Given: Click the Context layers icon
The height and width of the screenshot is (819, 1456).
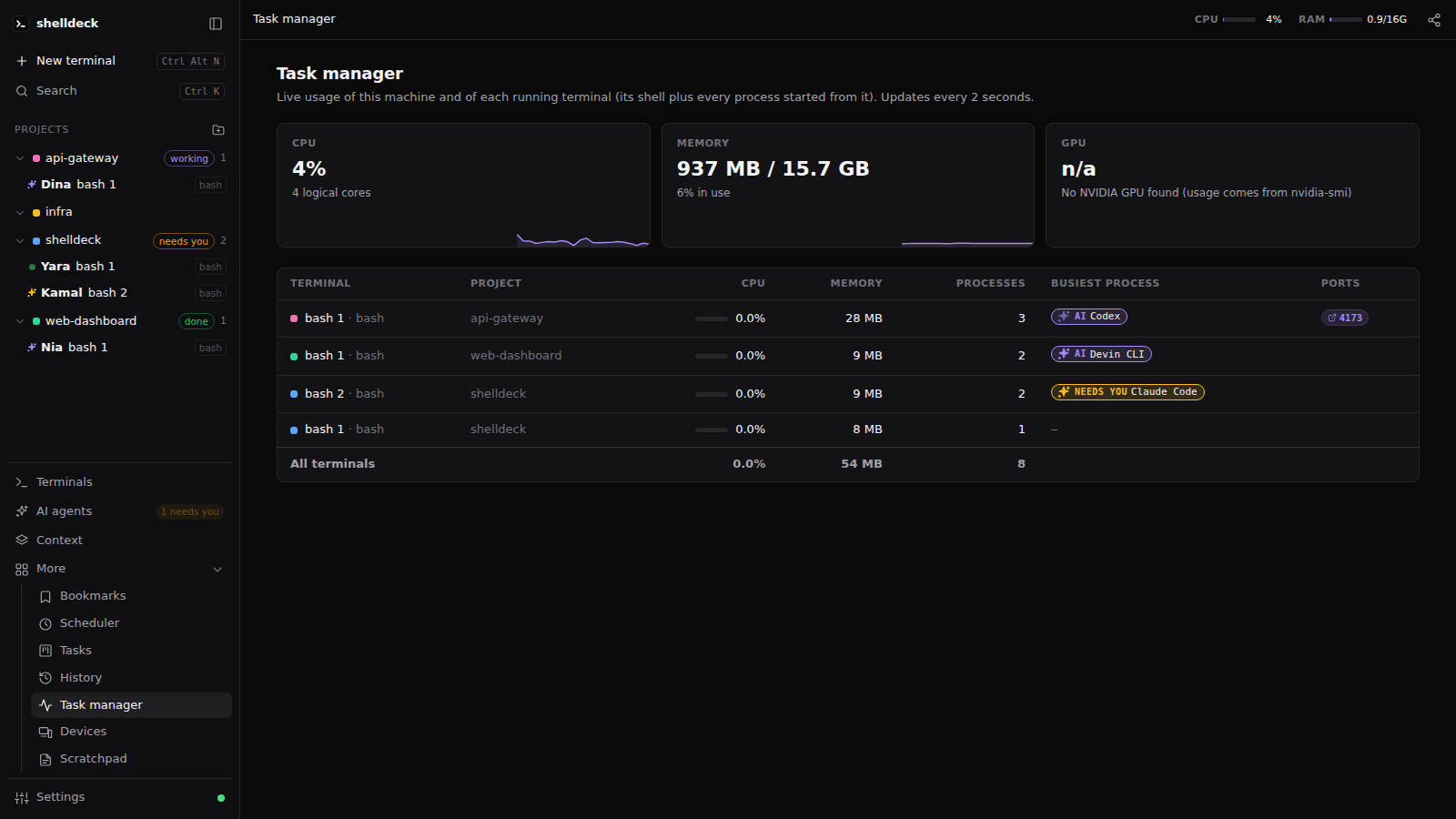Looking at the screenshot, I should click(22, 541).
